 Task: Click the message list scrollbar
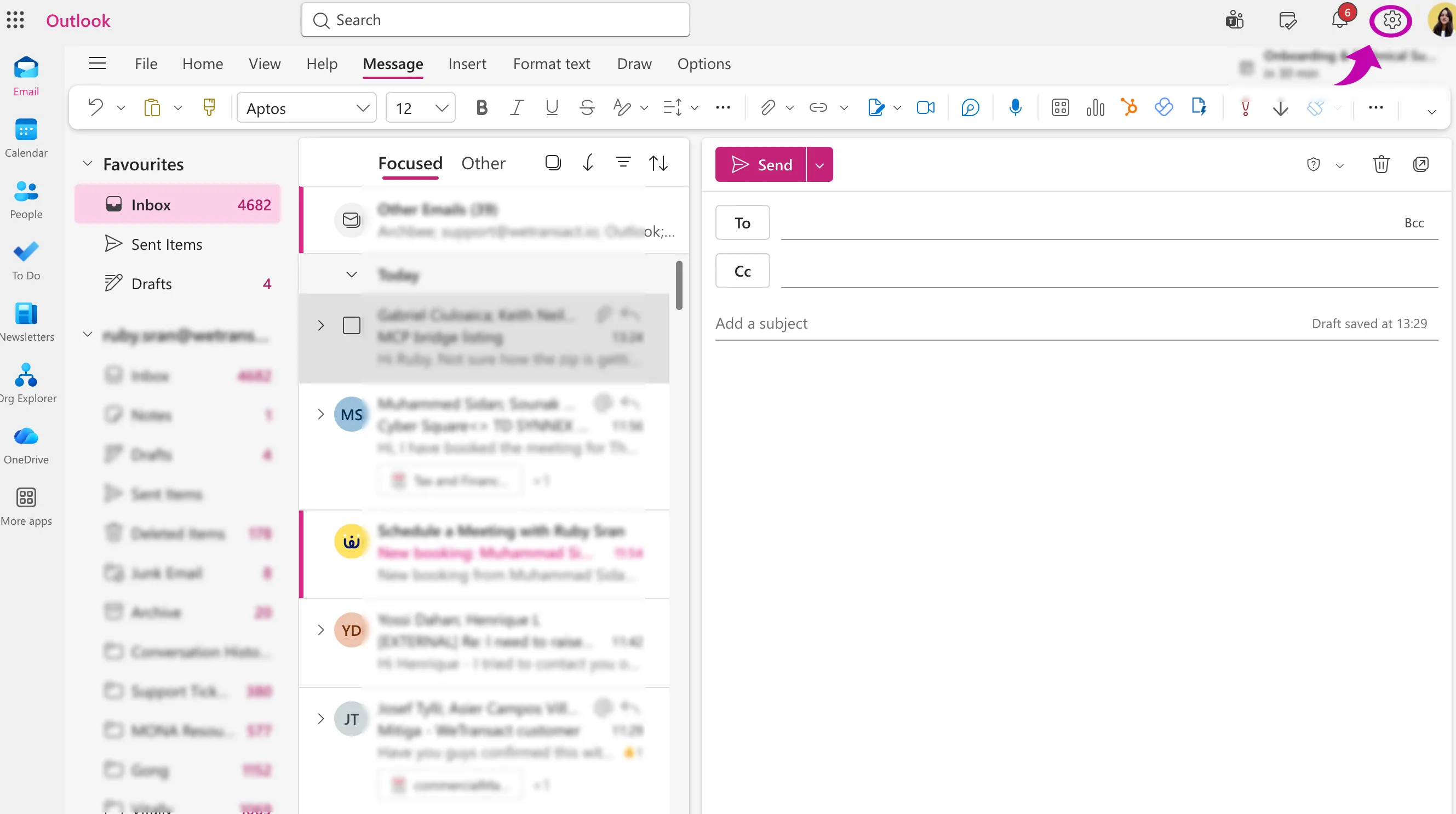click(679, 285)
